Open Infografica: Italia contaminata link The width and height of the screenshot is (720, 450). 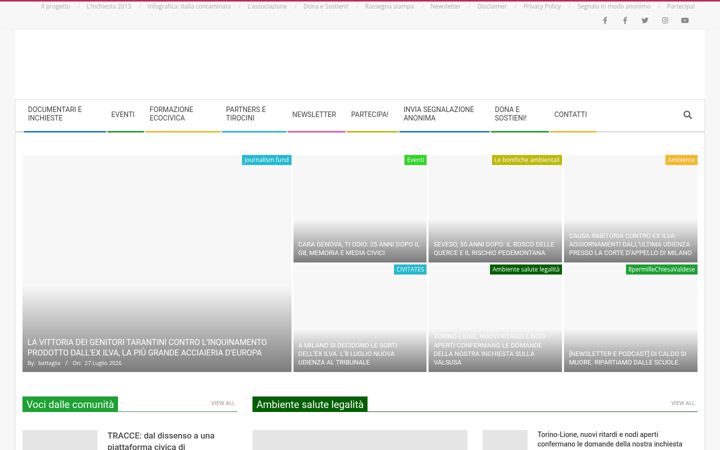tap(189, 6)
